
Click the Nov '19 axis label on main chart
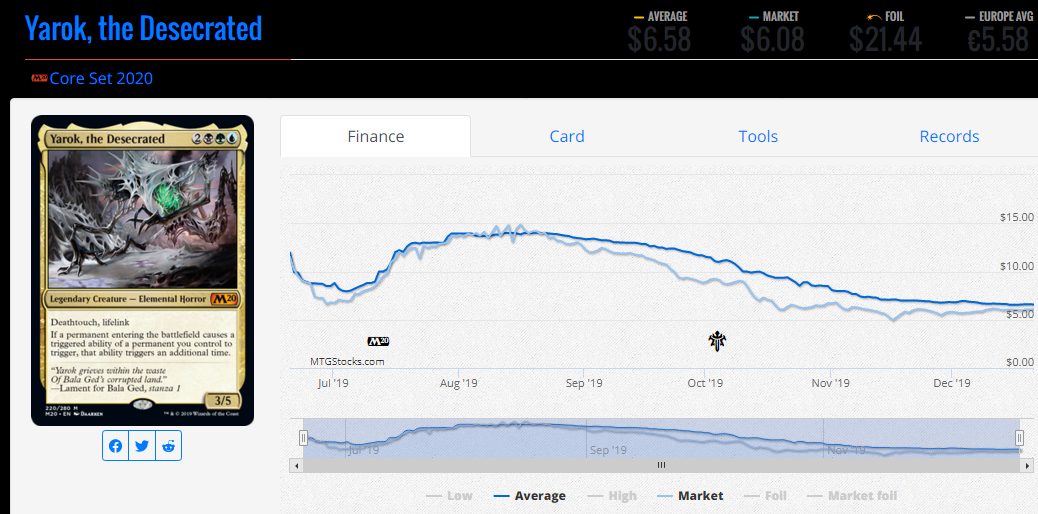coord(831,383)
